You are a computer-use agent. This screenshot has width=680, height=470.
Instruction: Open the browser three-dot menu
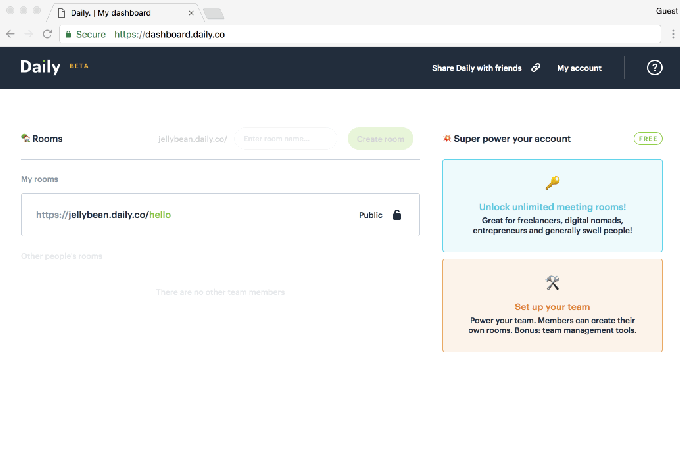[673, 34]
